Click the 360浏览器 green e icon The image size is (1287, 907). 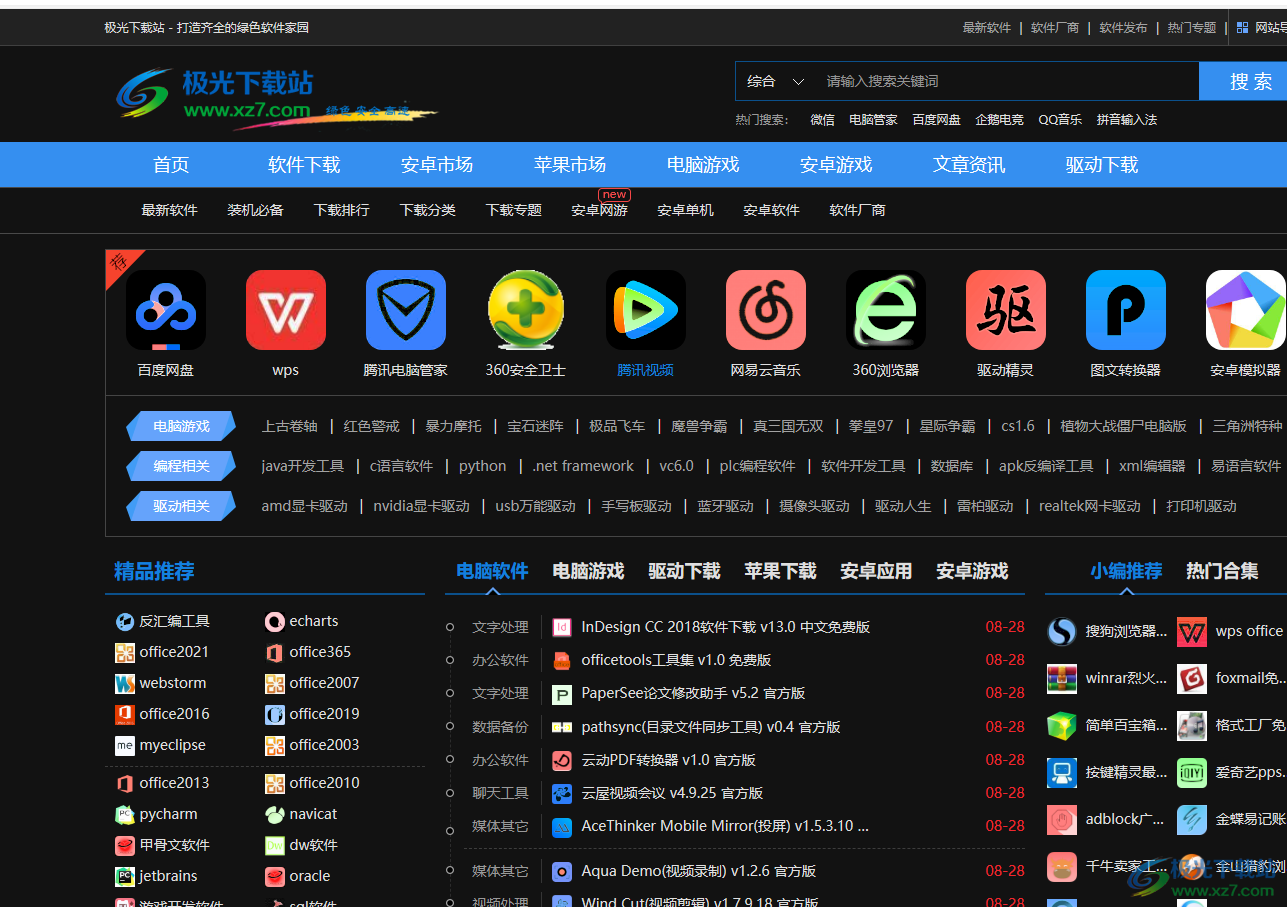point(886,310)
